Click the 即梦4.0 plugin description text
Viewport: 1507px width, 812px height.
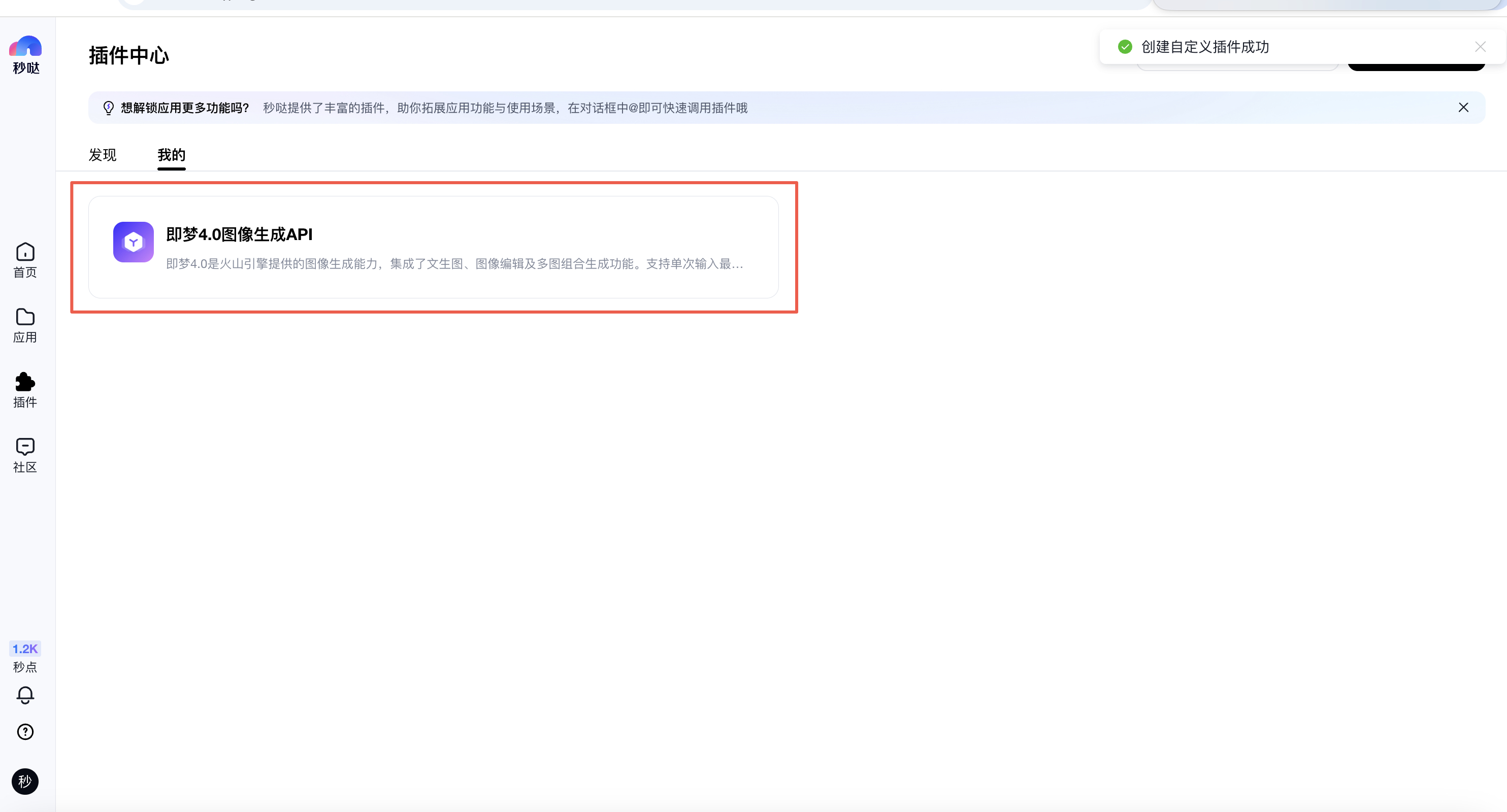tap(454, 264)
